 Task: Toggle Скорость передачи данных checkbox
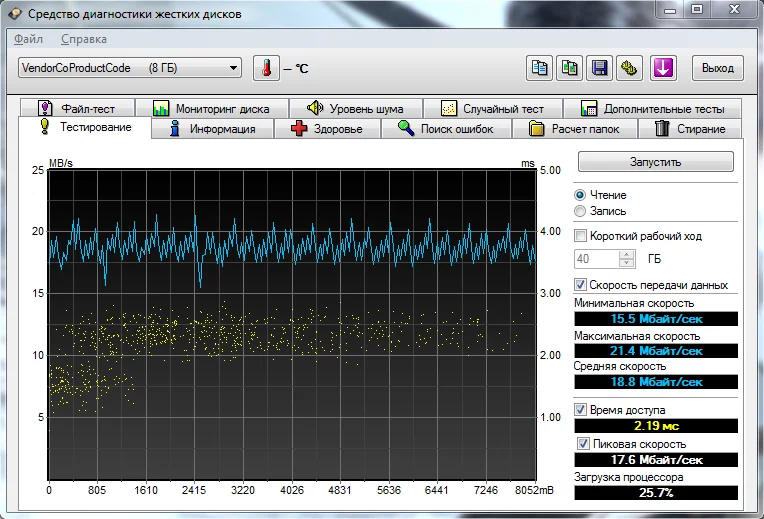581,285
